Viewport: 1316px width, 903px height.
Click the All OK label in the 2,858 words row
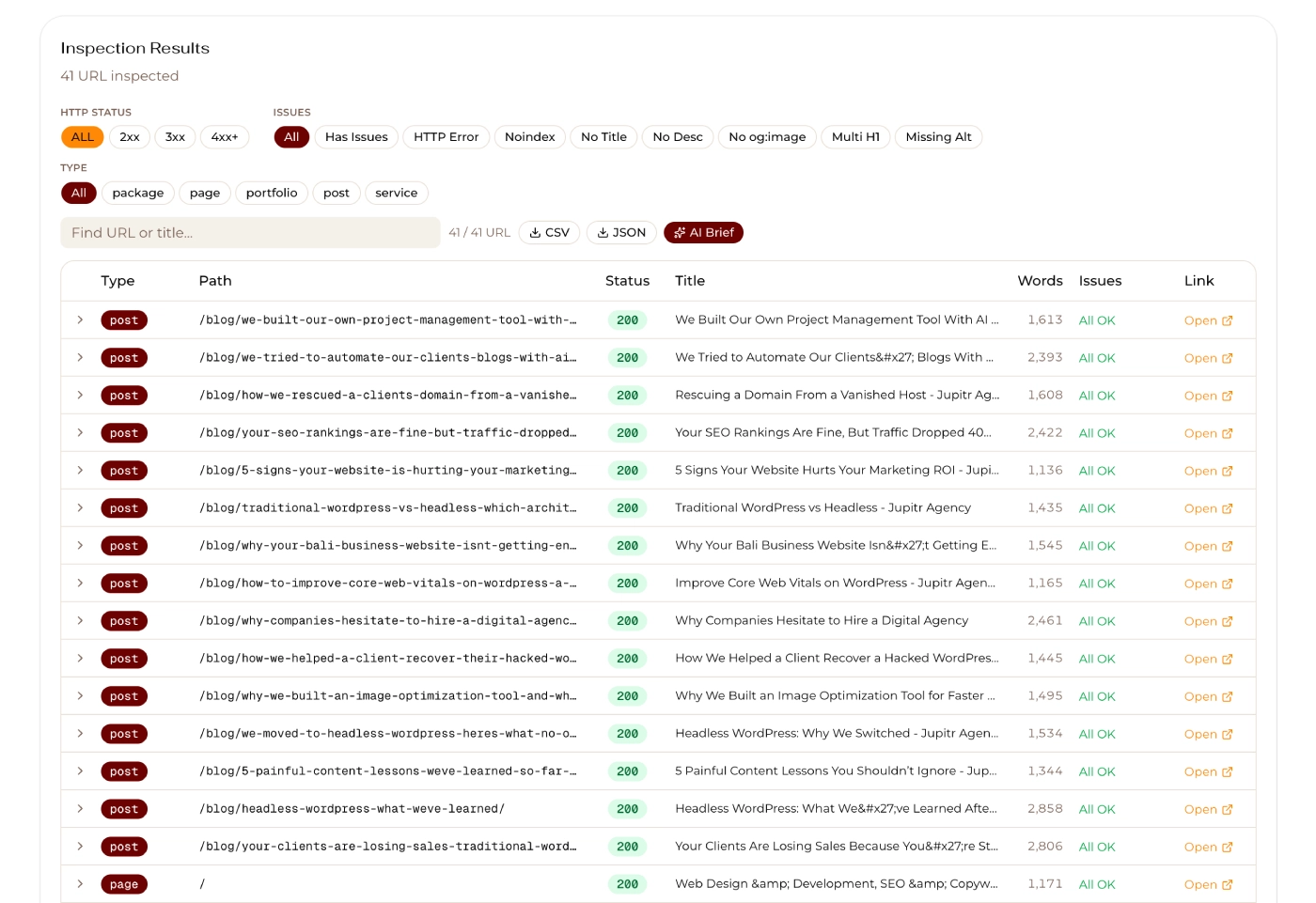[1097, 809]
